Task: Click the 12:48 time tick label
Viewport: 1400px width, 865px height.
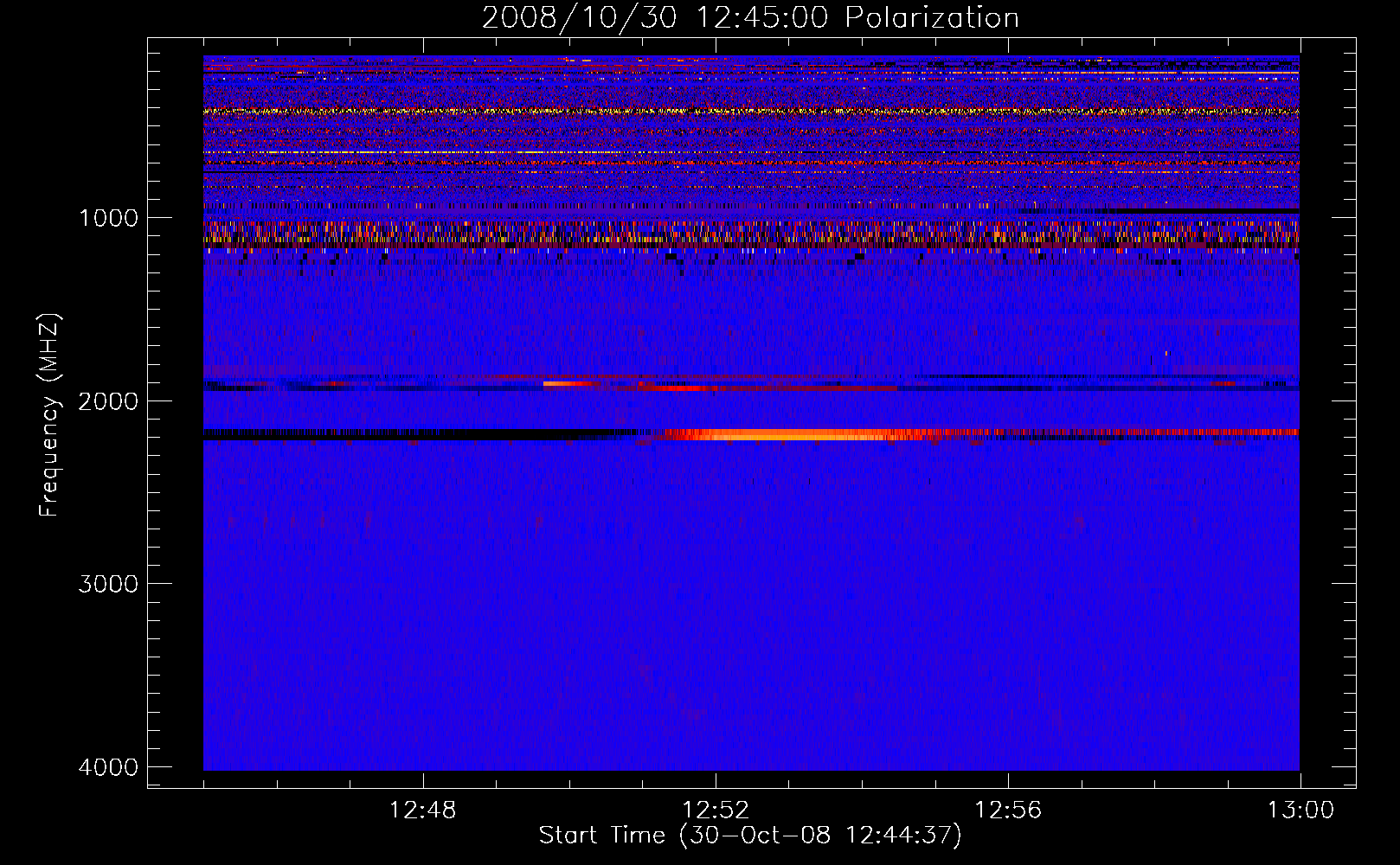Action: (x=422, y=811)
